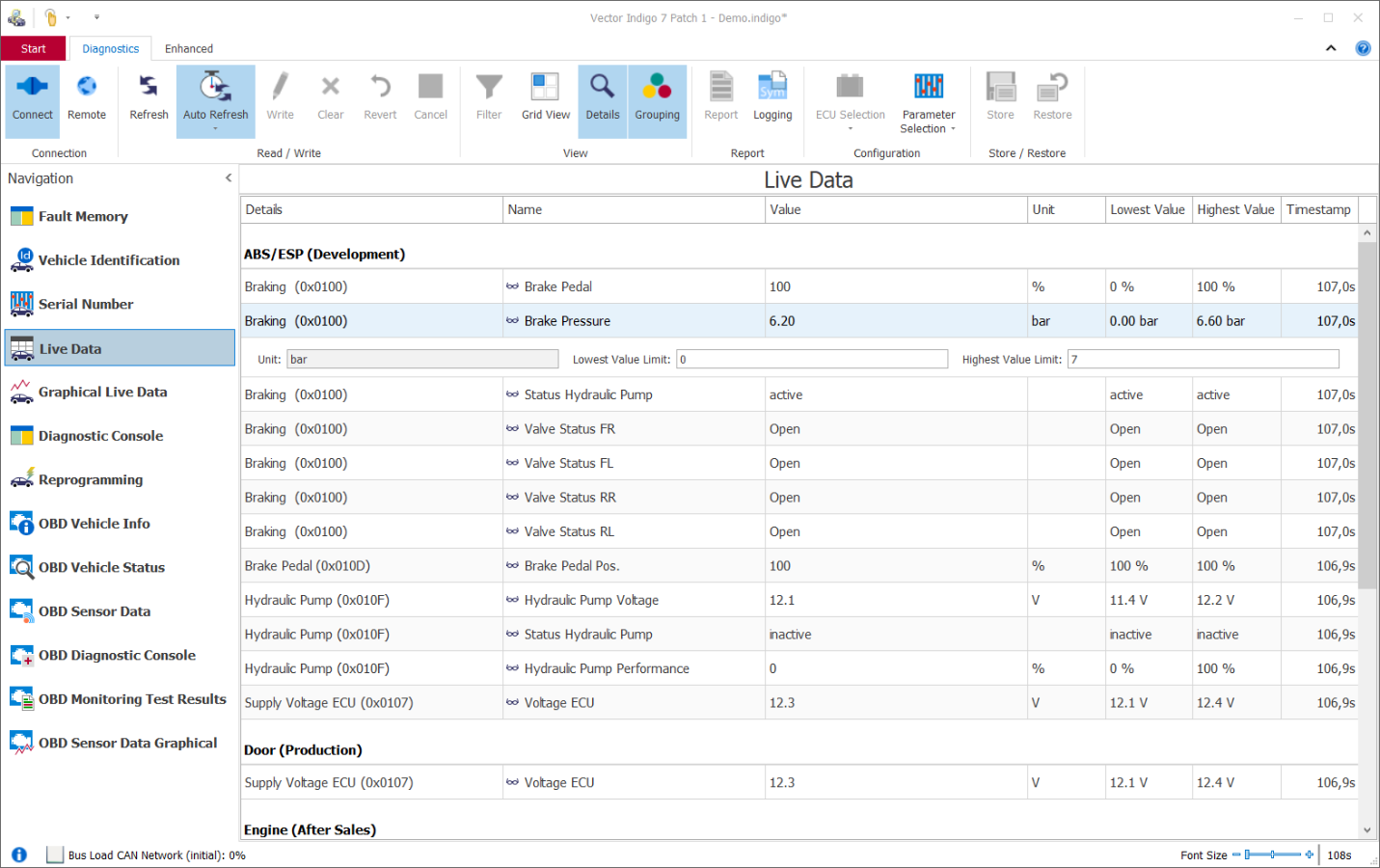Open OBD Sensor Data Graphical page
1380x868 pixels.
(x=120, y=743)
